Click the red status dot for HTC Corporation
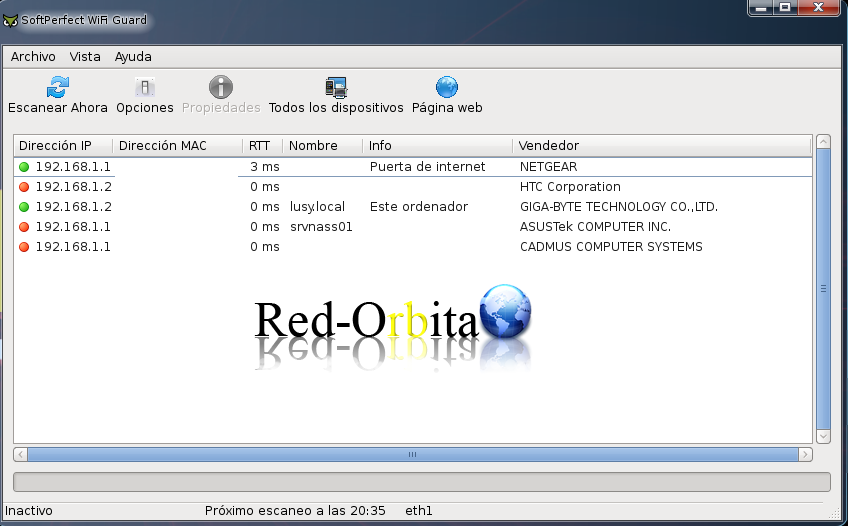The width and height of the screenshot is (848, 526). coord(24,187)
